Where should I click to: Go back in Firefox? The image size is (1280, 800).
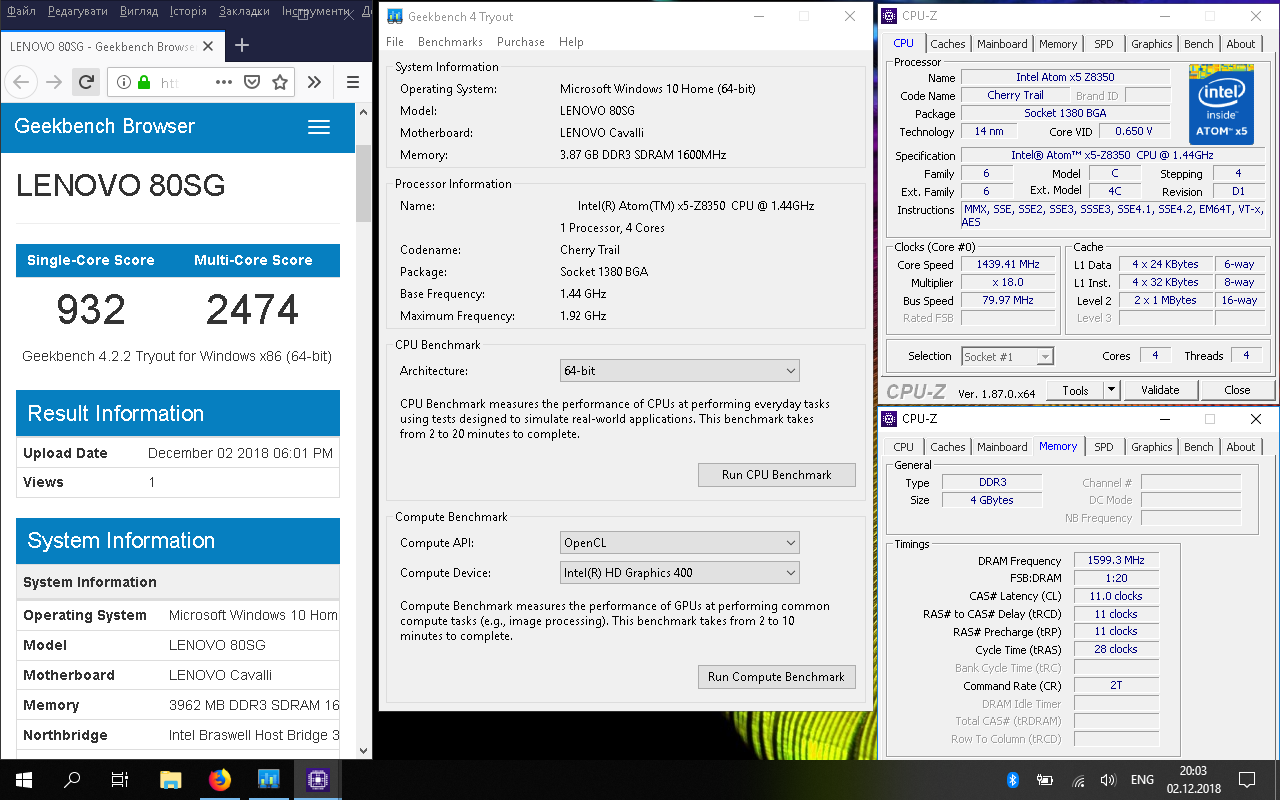pos(23,82)
